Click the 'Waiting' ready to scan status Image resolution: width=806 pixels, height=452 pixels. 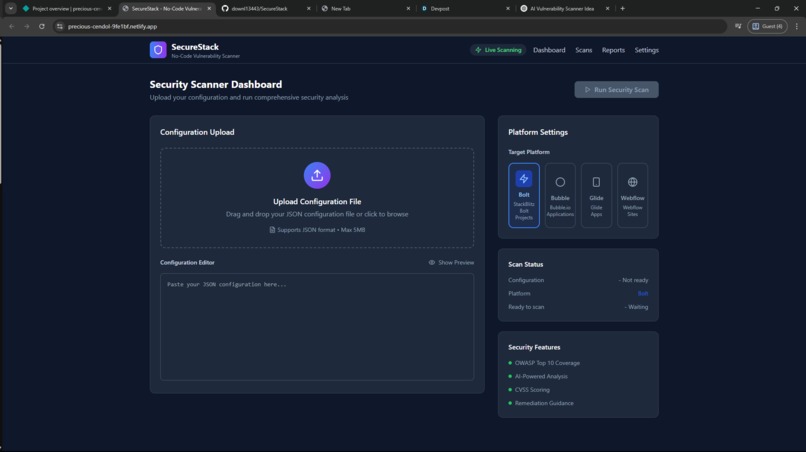point(636,307)
